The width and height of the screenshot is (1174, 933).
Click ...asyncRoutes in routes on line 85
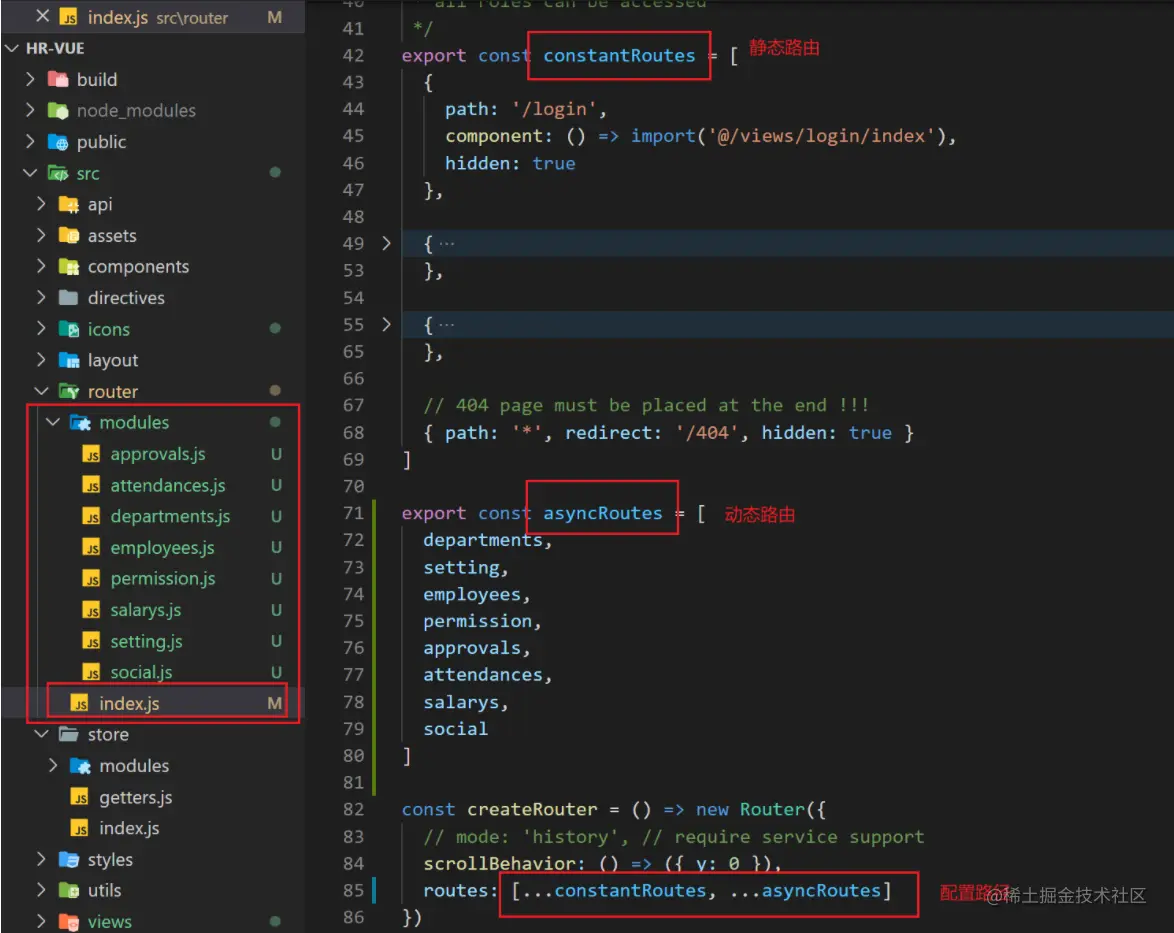(806, 890)
